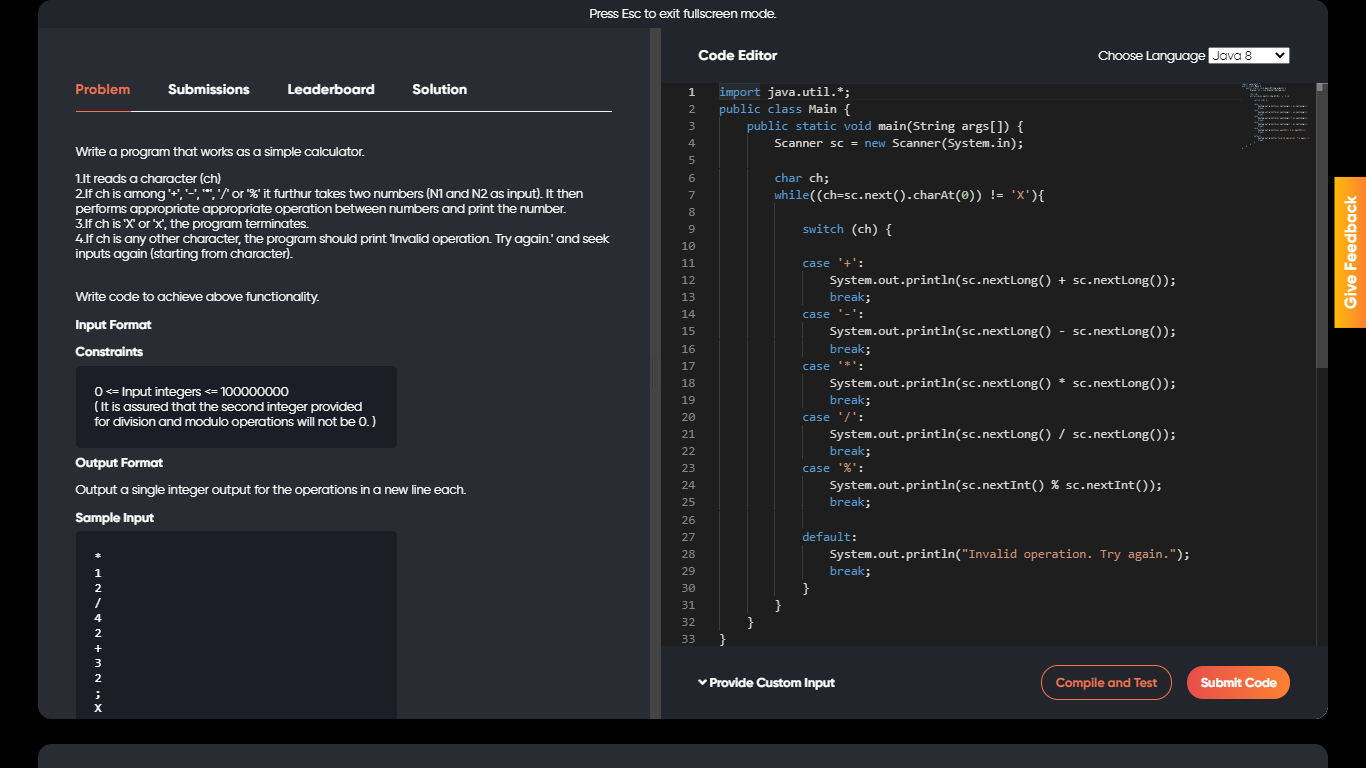
Task: Place cursor on the import java.util line
Action: 784,92
